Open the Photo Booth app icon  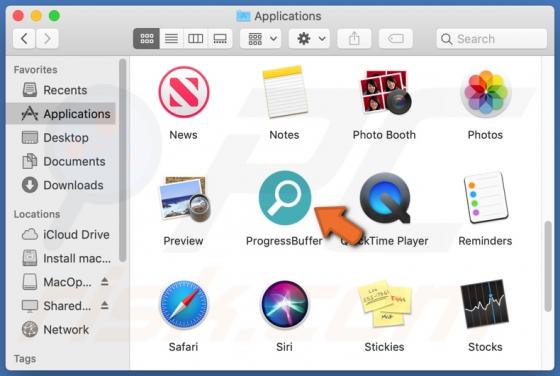tap(385, 92)
